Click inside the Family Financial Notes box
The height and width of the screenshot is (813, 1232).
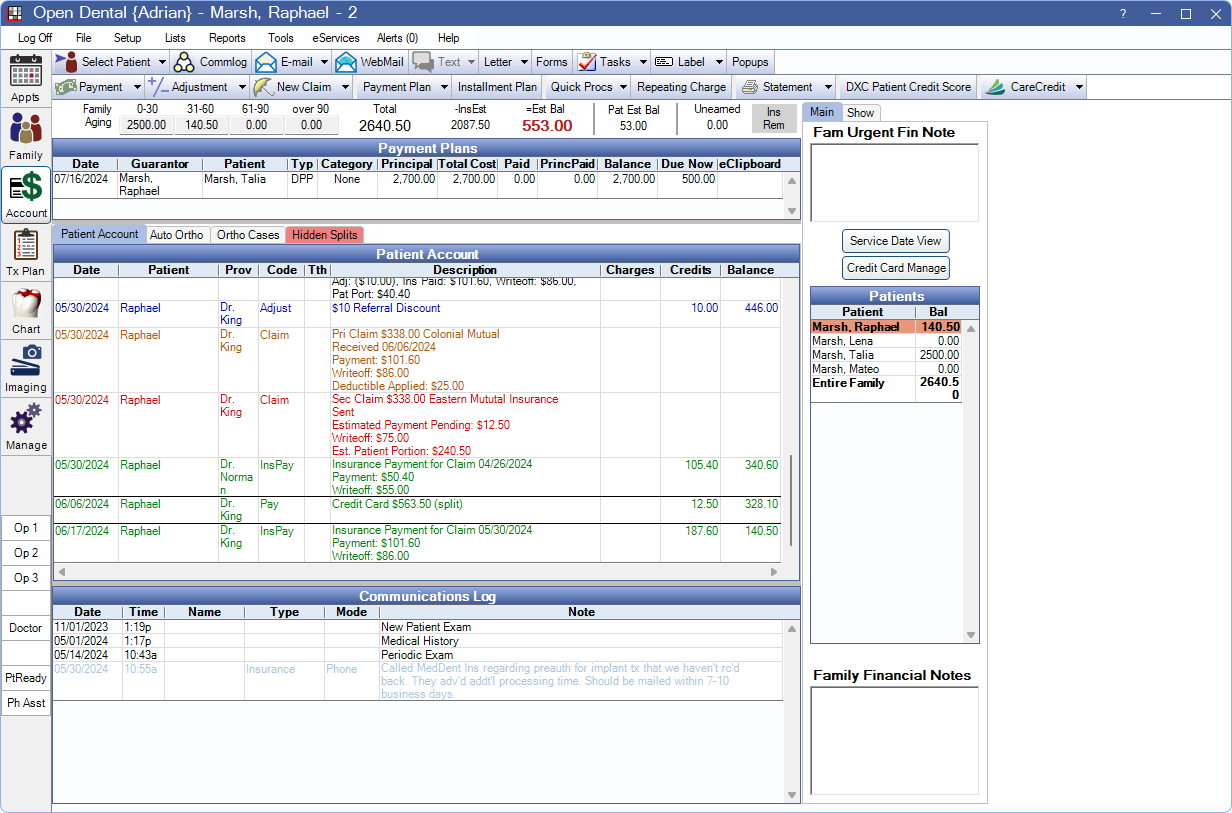coord(894,741)
